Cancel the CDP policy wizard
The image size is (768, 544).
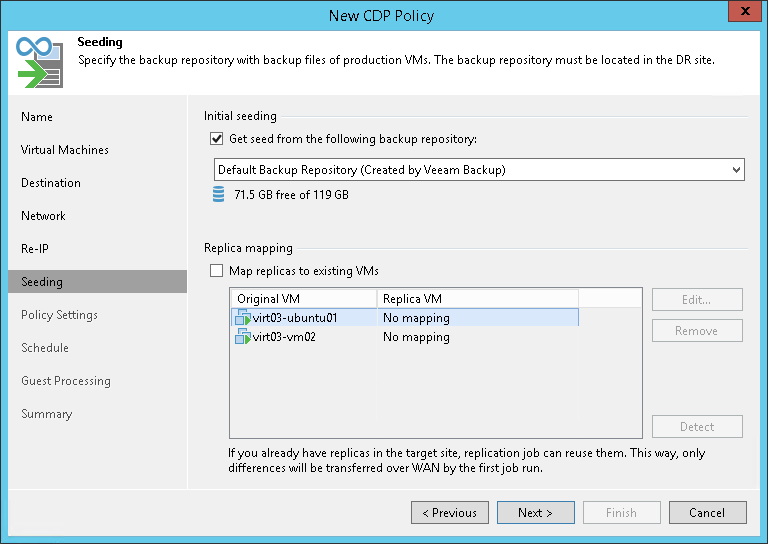point(707,513)
